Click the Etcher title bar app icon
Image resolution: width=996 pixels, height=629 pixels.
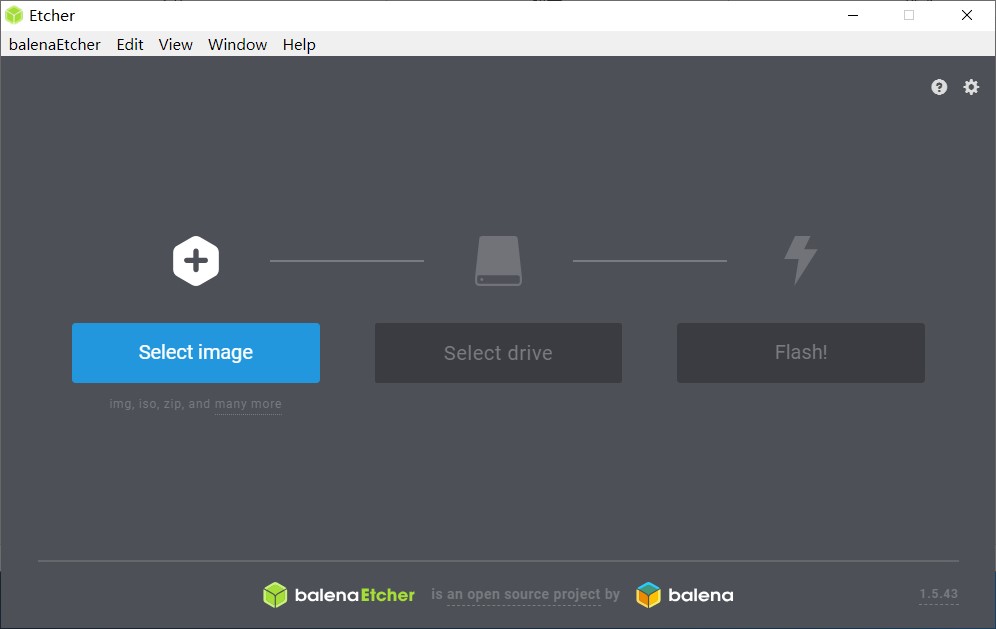click(x=14, y=15)
